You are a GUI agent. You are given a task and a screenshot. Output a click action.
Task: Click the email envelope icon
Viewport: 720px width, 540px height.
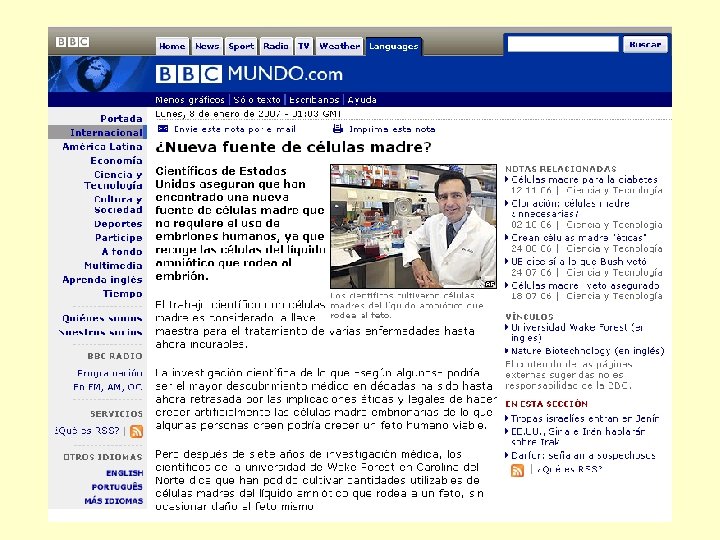click(x=163, y=129)
